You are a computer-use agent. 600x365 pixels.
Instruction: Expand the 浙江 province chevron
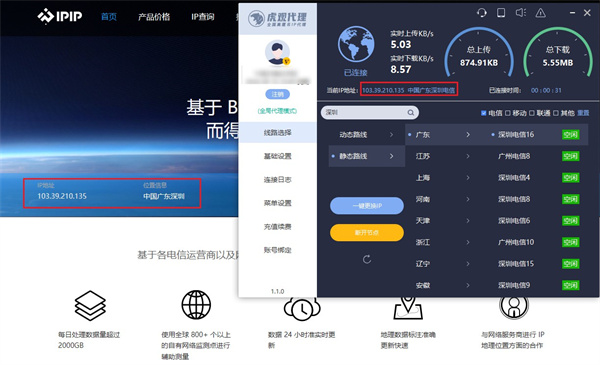click(x=468, y=242)
